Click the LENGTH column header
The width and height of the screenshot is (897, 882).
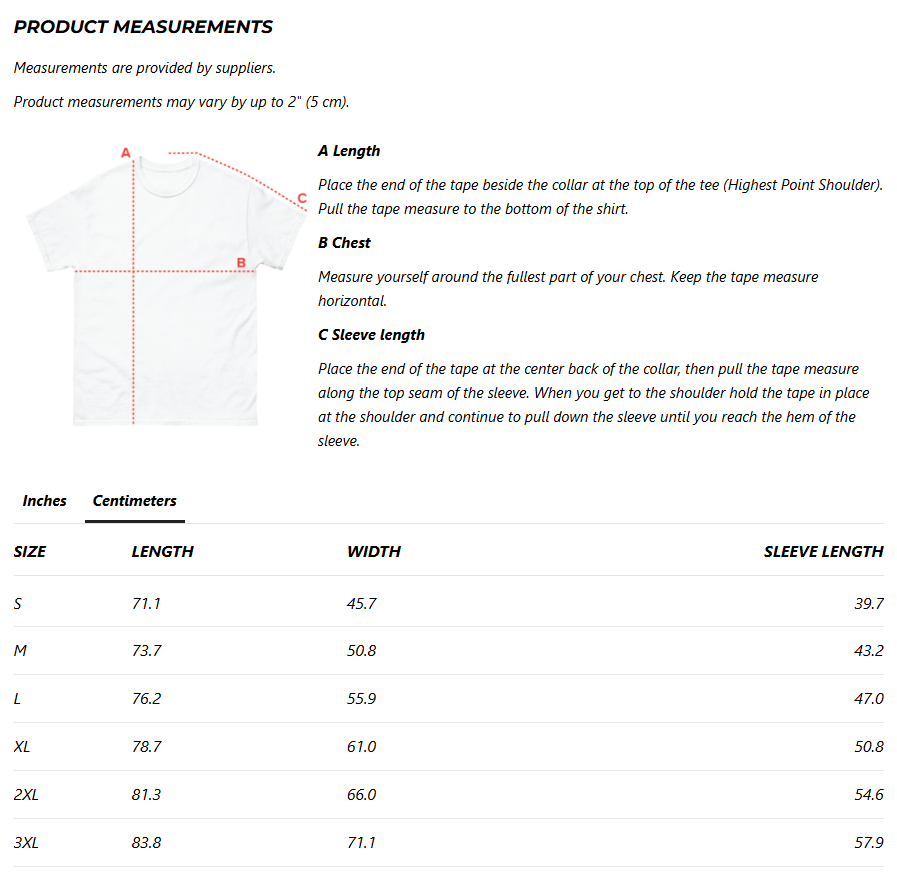162,551
